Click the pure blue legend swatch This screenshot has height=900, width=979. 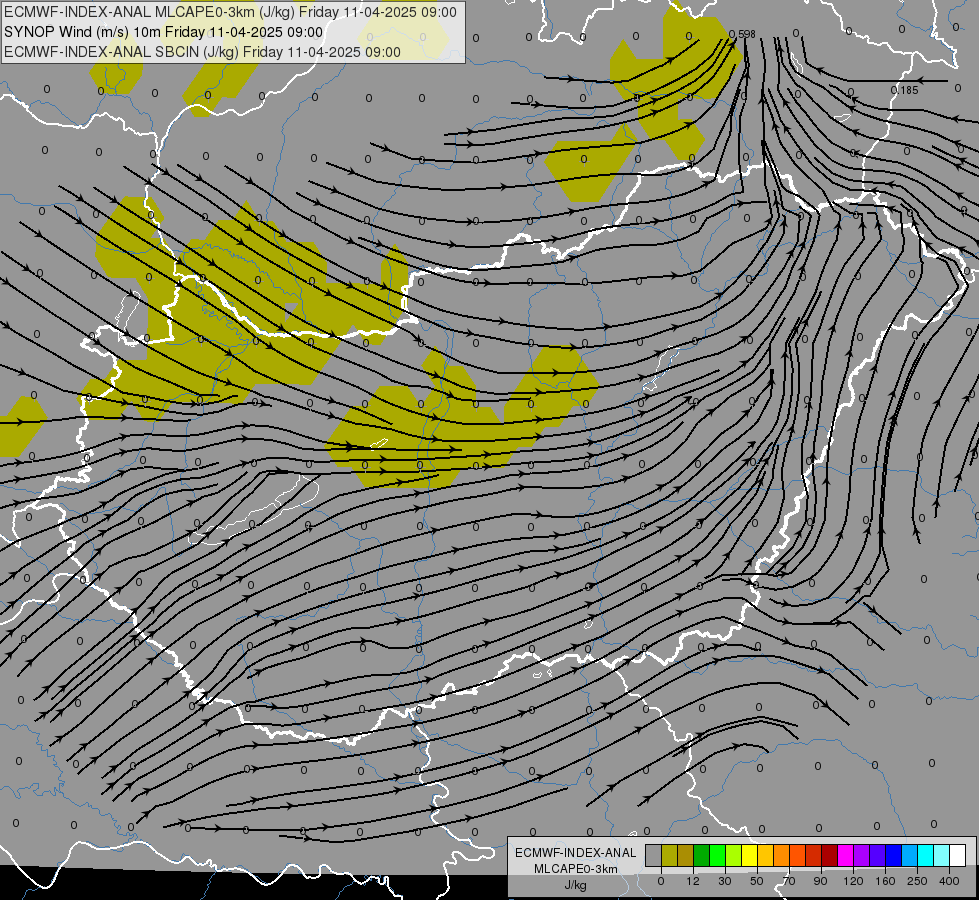893,855
